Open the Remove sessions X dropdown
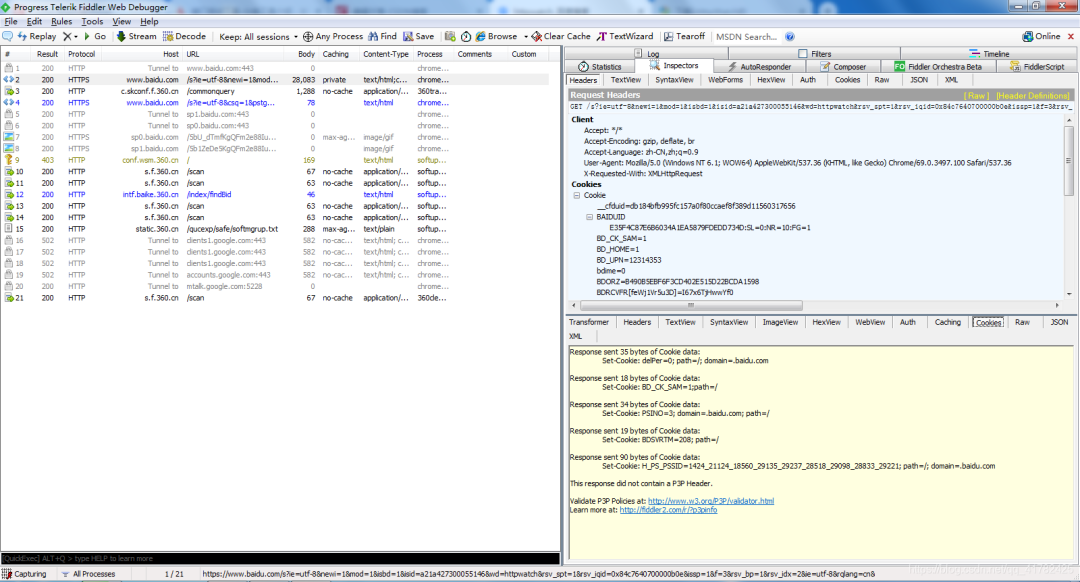Viewport: 1080px width, 582px height. pos(70,37)
